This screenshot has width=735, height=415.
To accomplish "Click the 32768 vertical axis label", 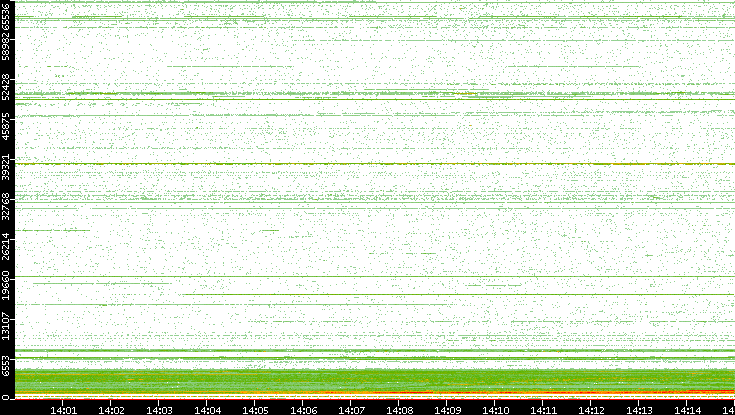I will point(6,206).
